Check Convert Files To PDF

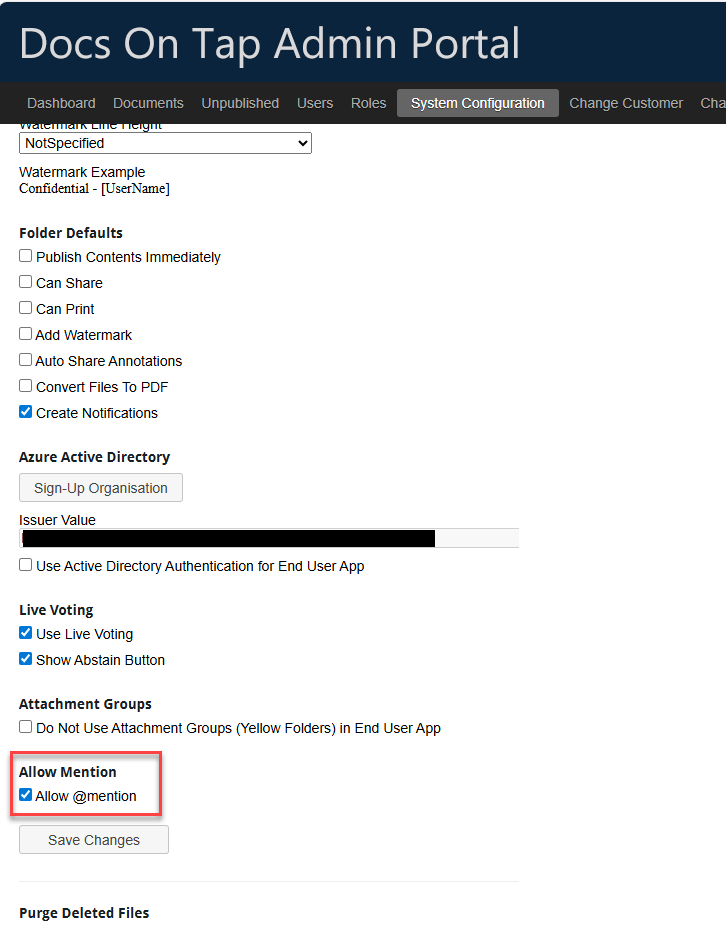coord(25,385)
